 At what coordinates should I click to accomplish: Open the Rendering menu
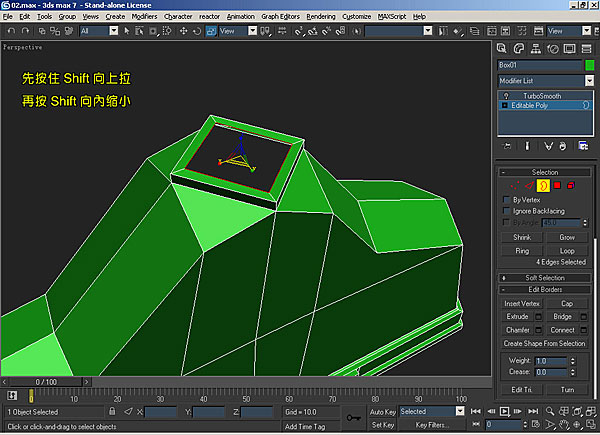coord(321,16)
